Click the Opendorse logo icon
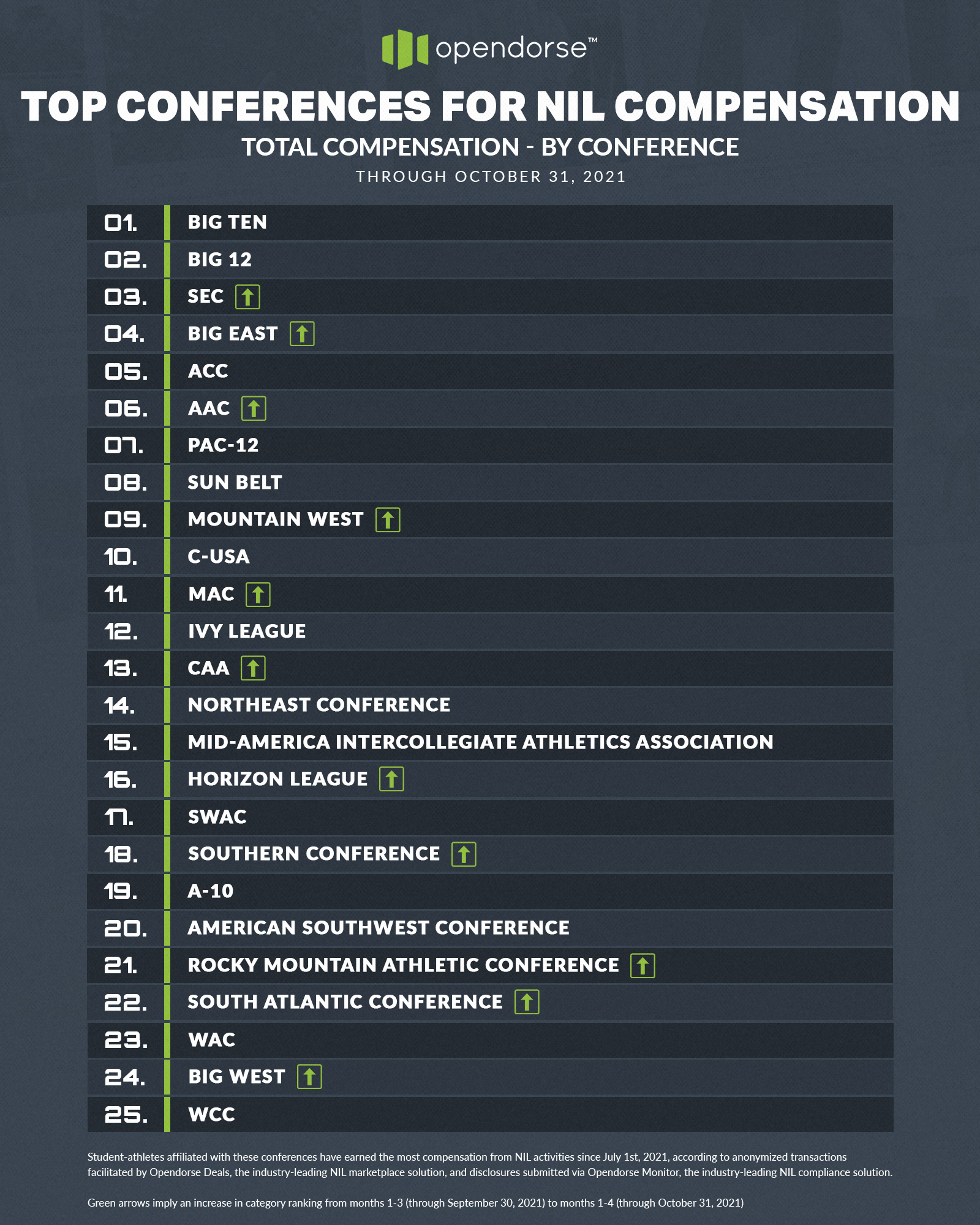 point(405,49)
